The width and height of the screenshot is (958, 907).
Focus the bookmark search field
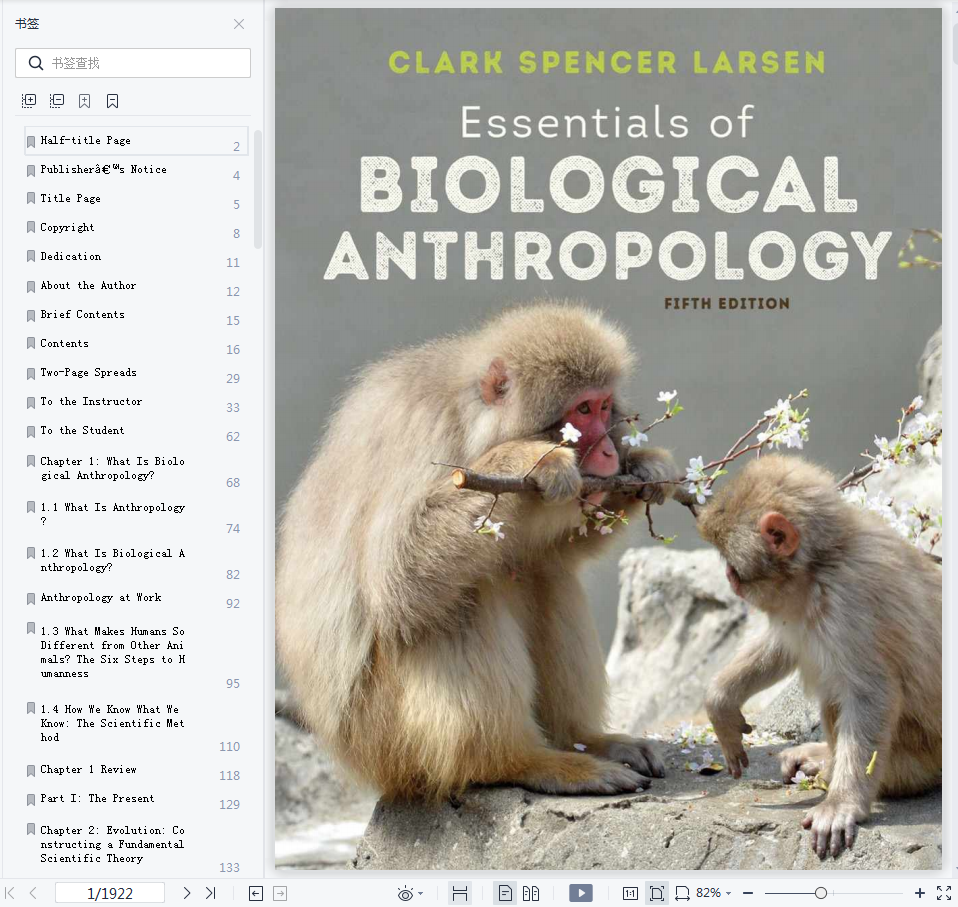[x=133, y=63]
